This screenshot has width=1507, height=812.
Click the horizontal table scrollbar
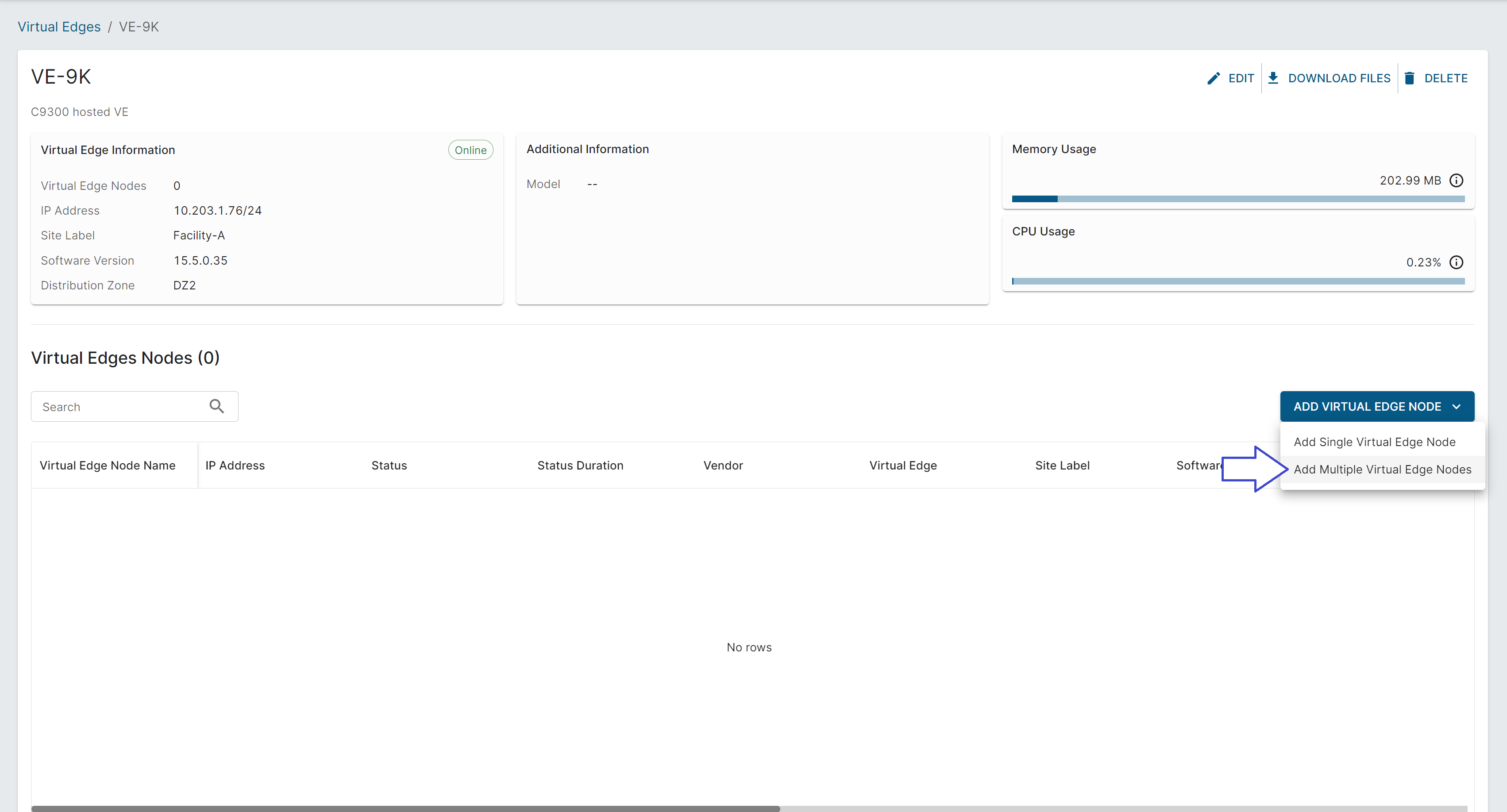tap(405, 808)
